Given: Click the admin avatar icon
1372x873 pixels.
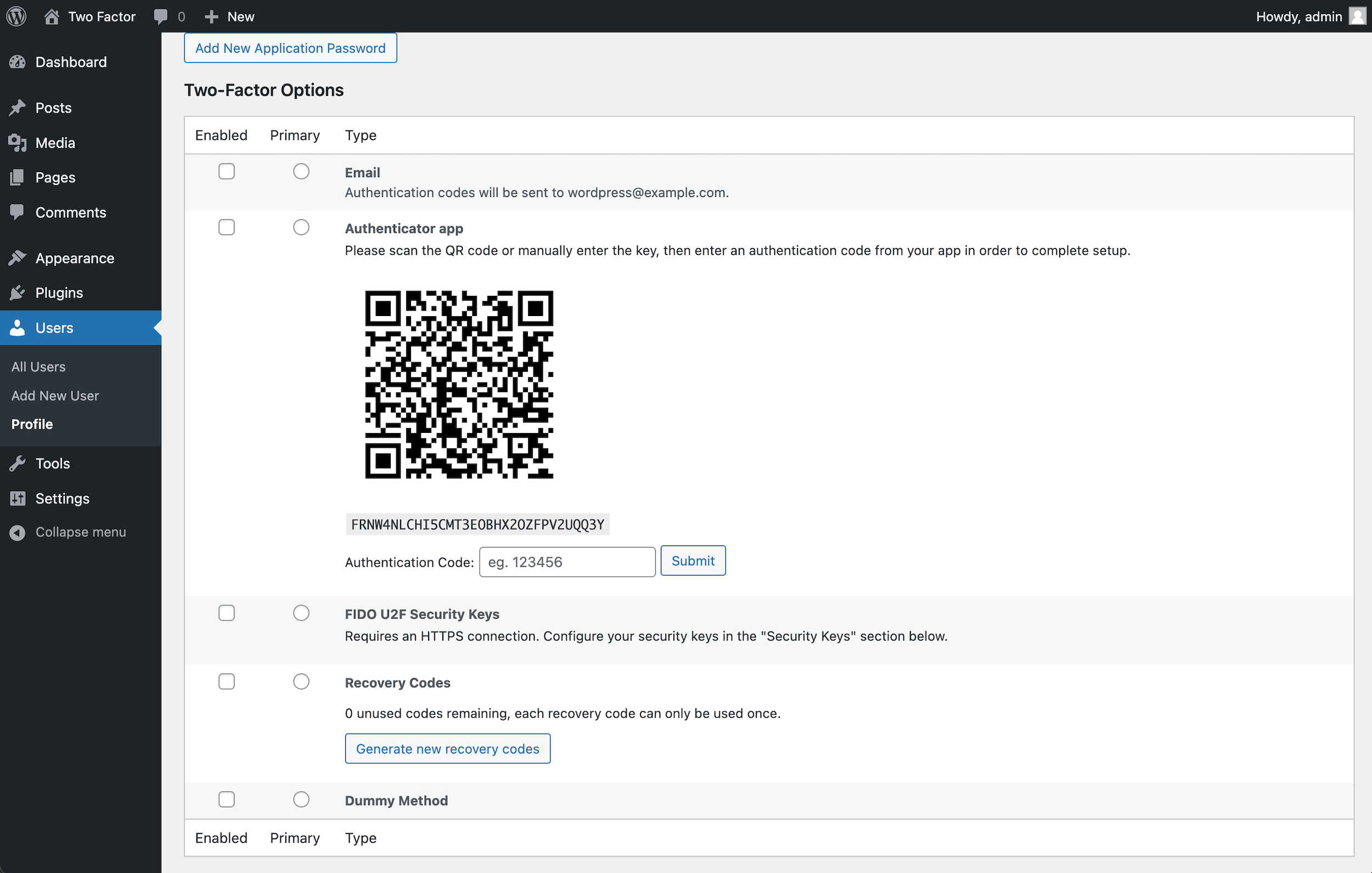Looking at the screenshot, I should tap(1358, 16).
